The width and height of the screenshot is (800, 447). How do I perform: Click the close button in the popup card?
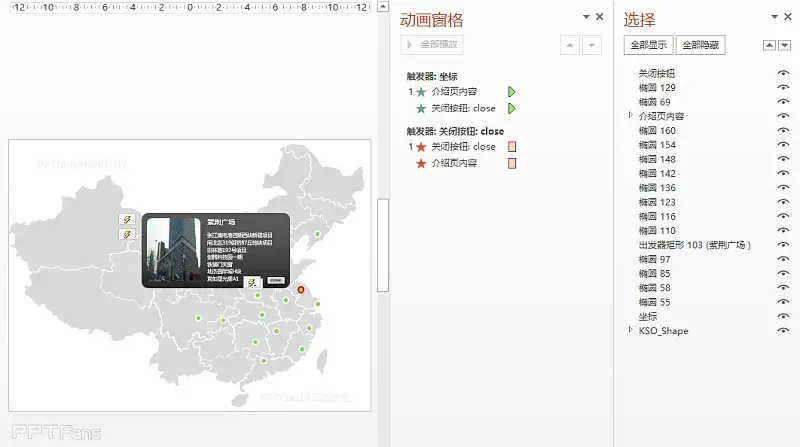275,281
